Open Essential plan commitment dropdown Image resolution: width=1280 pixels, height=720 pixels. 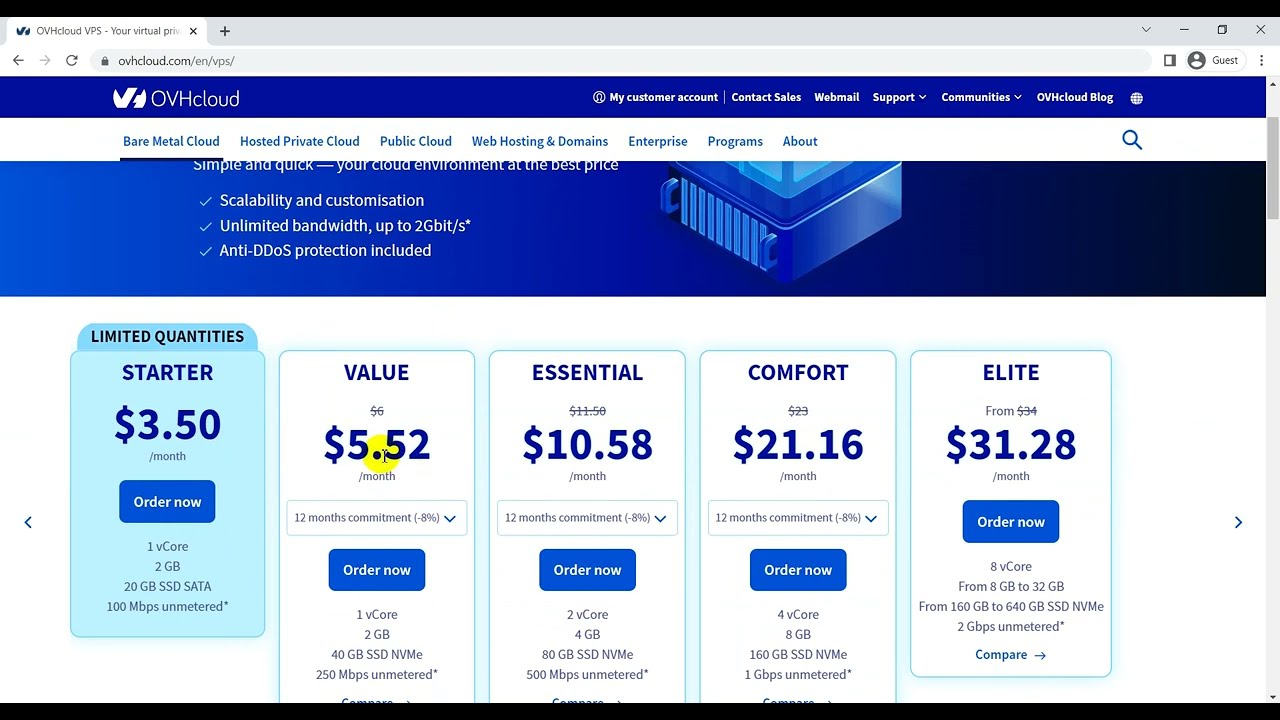coord(587,518)
